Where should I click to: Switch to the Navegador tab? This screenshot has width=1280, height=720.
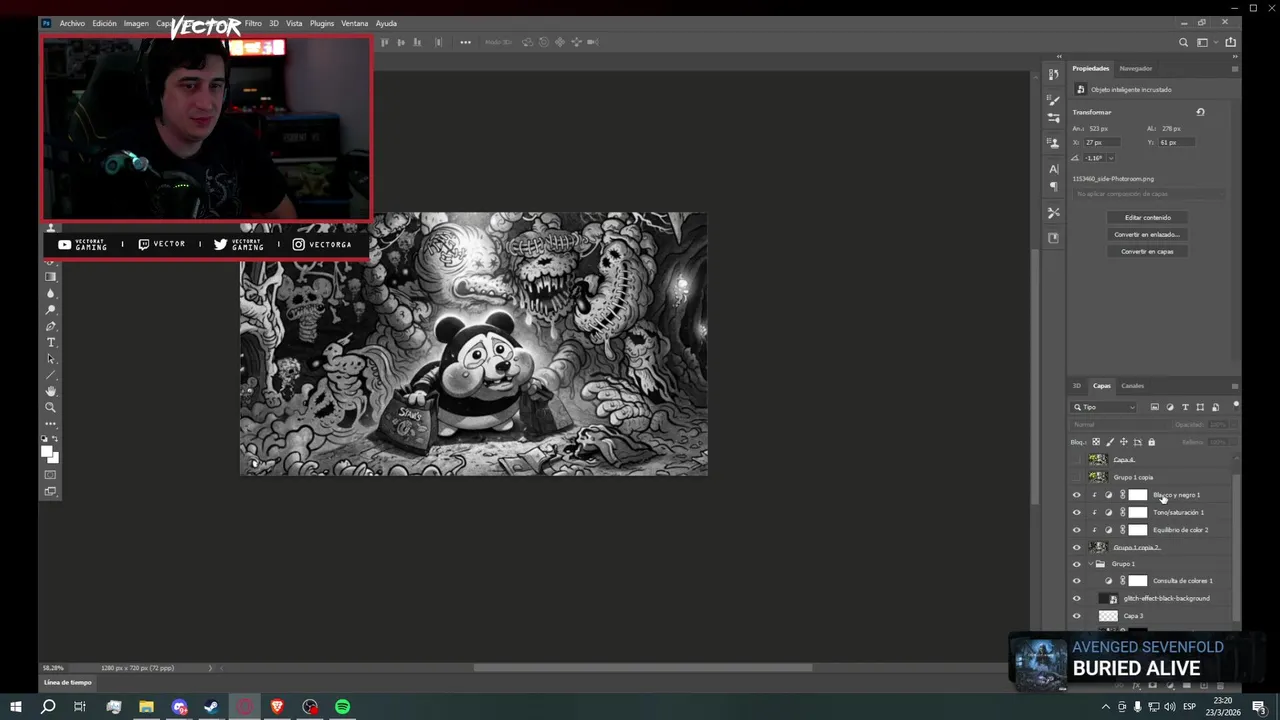point(1136,68)
